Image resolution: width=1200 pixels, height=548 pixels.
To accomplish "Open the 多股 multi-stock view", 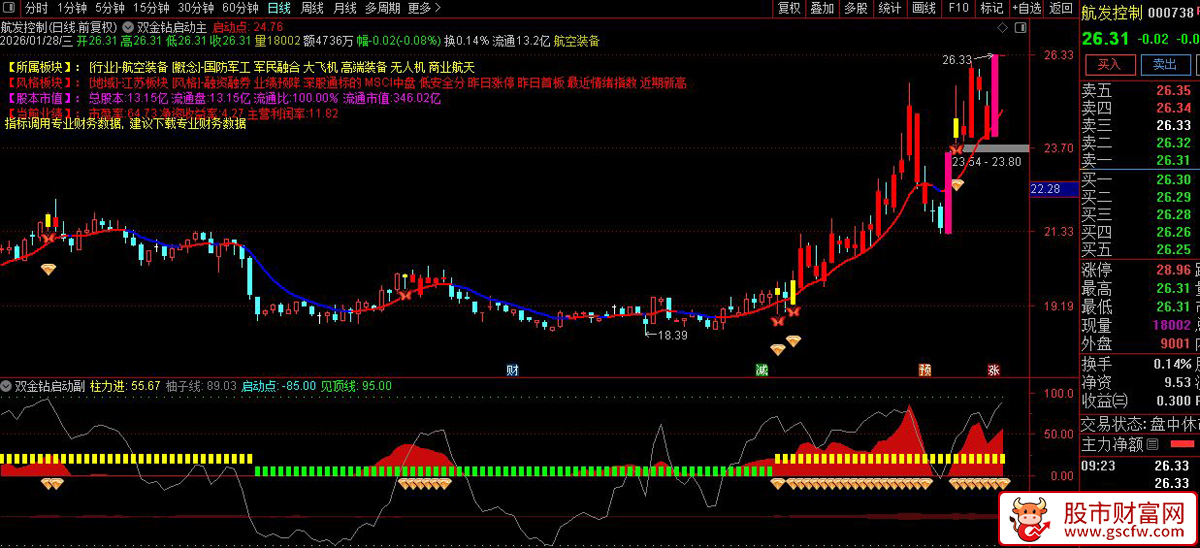I will [856, 8].
